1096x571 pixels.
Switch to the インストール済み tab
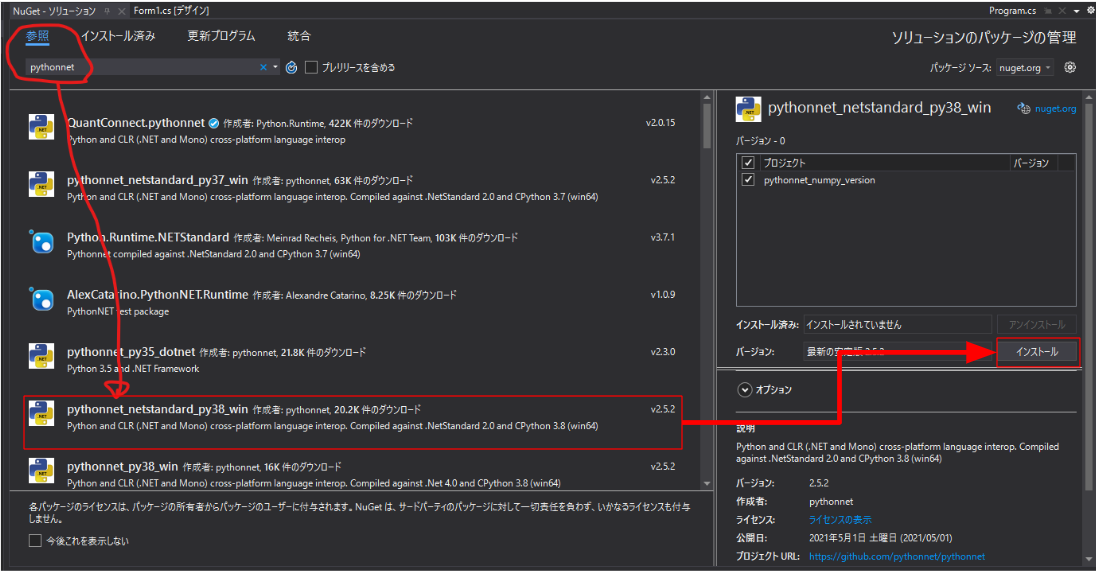[118, 36]
